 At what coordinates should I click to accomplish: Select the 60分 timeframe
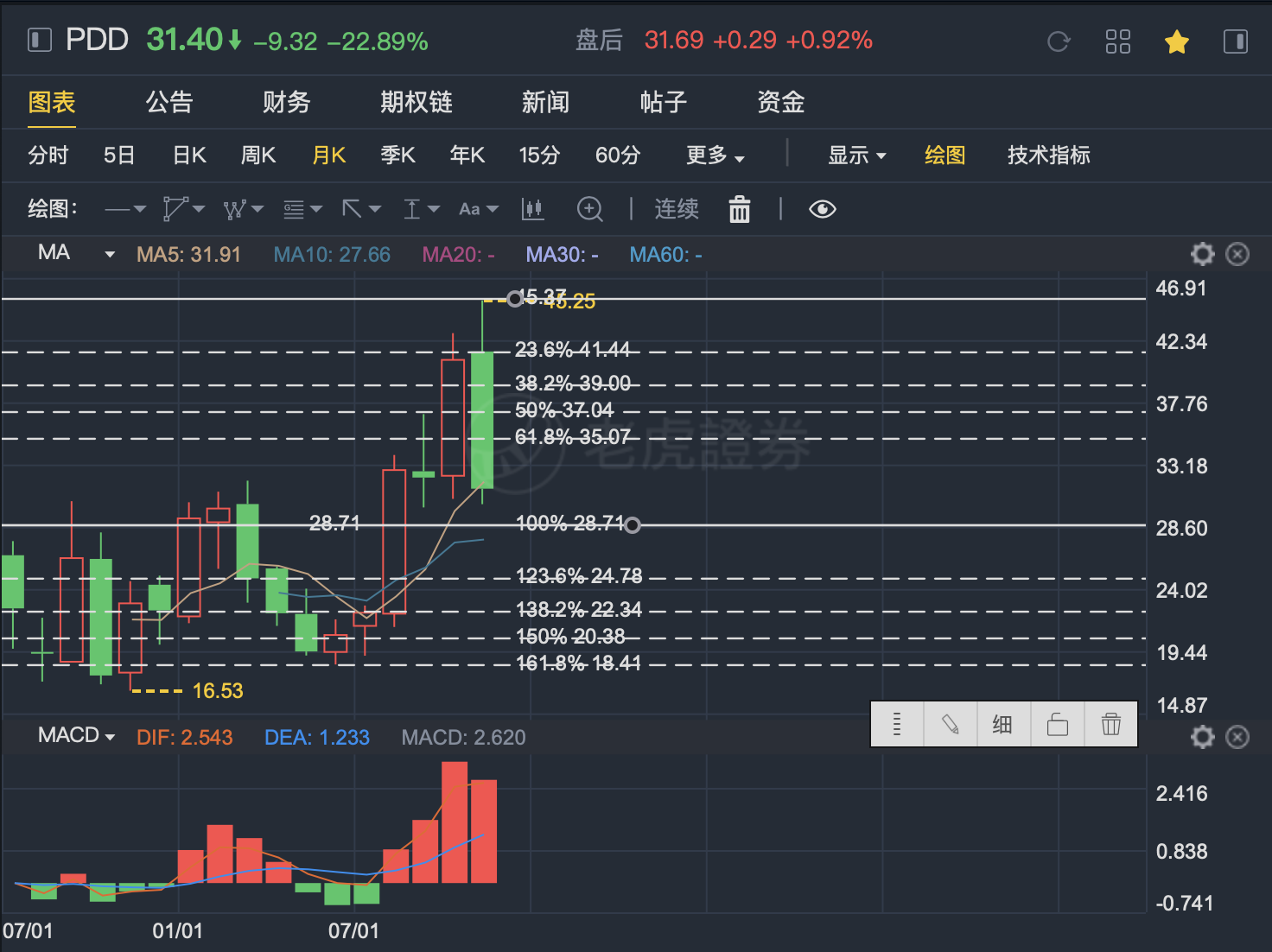(x=618, y=155)
